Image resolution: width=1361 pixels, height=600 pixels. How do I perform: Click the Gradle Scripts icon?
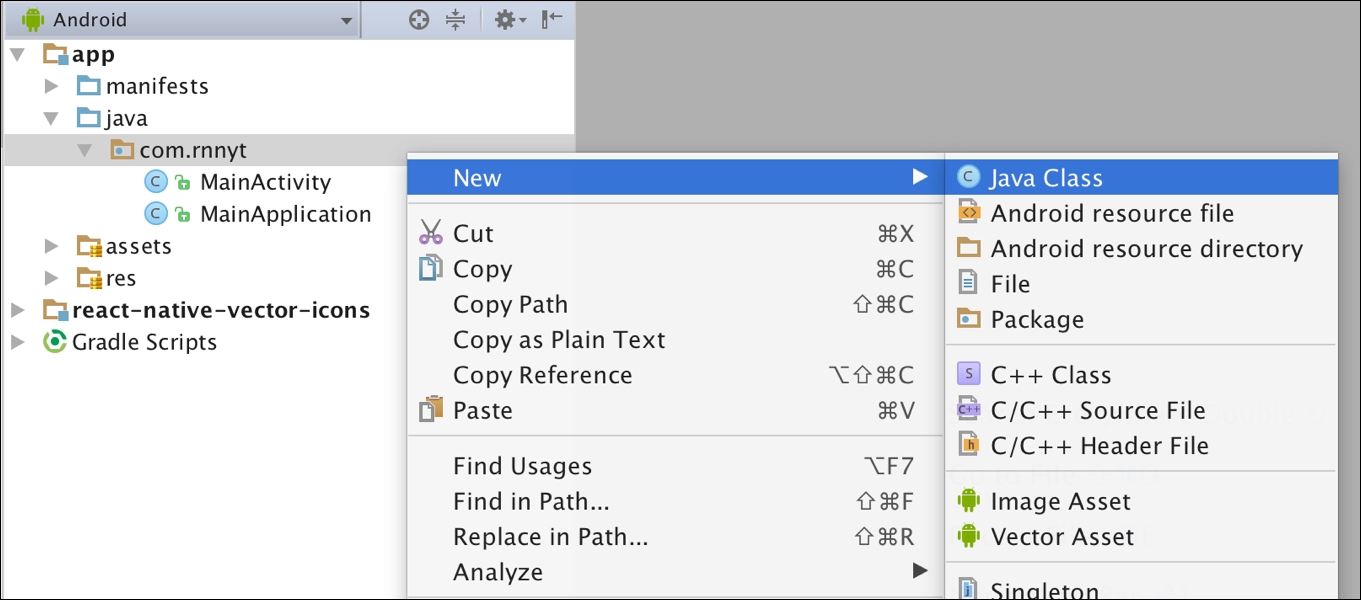point(56,342)
